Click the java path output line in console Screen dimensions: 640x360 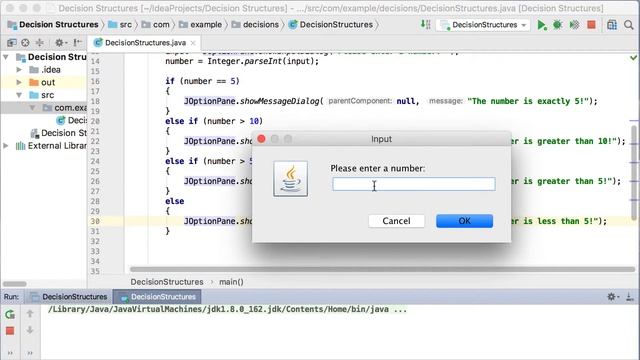click(227, 309)
